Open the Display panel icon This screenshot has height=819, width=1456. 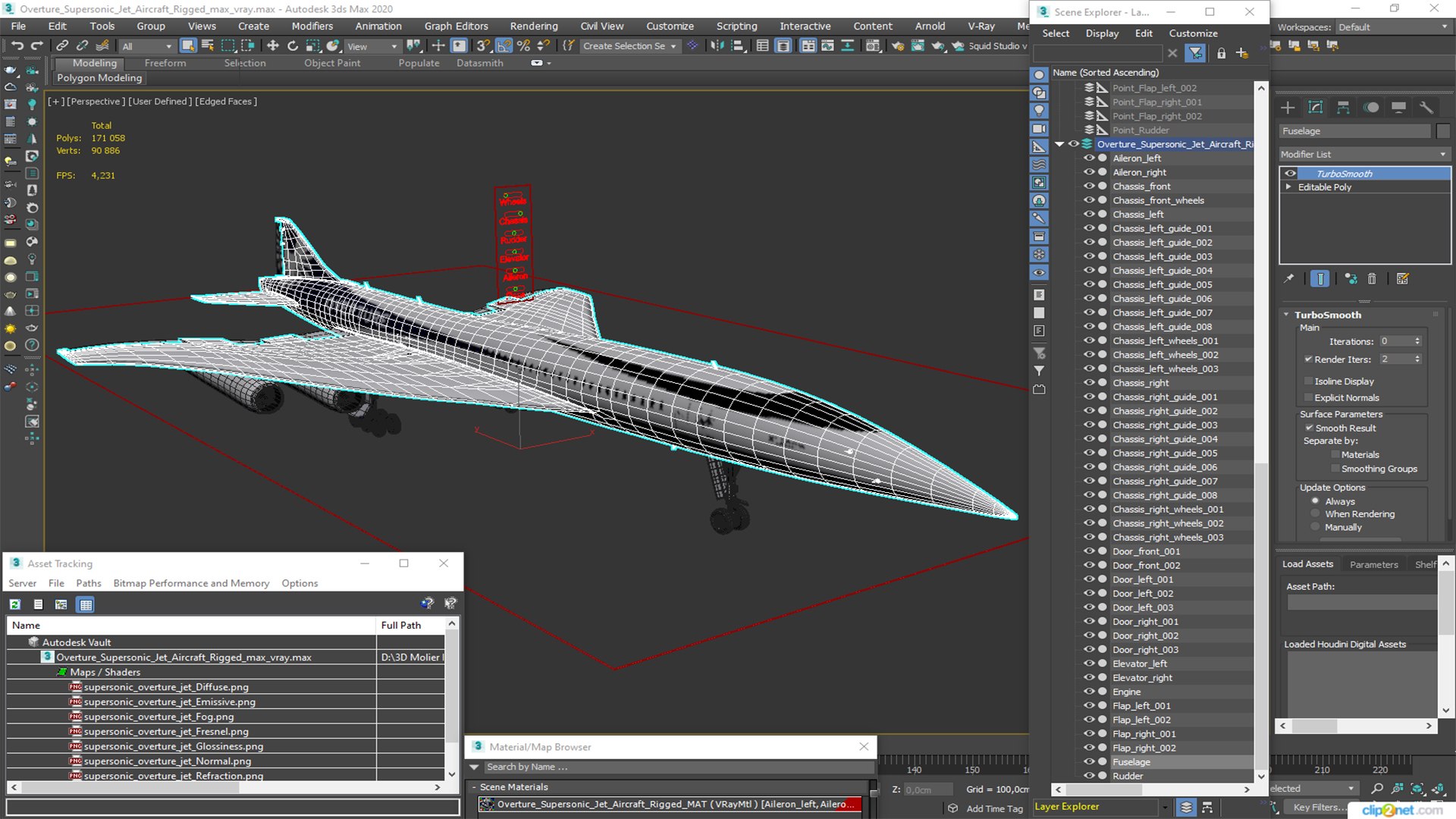tap(1398, 108)
